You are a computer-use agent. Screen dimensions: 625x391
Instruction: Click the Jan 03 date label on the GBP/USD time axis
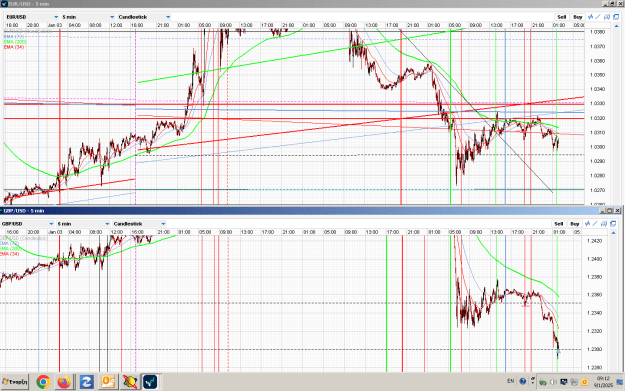pos(55,232)
